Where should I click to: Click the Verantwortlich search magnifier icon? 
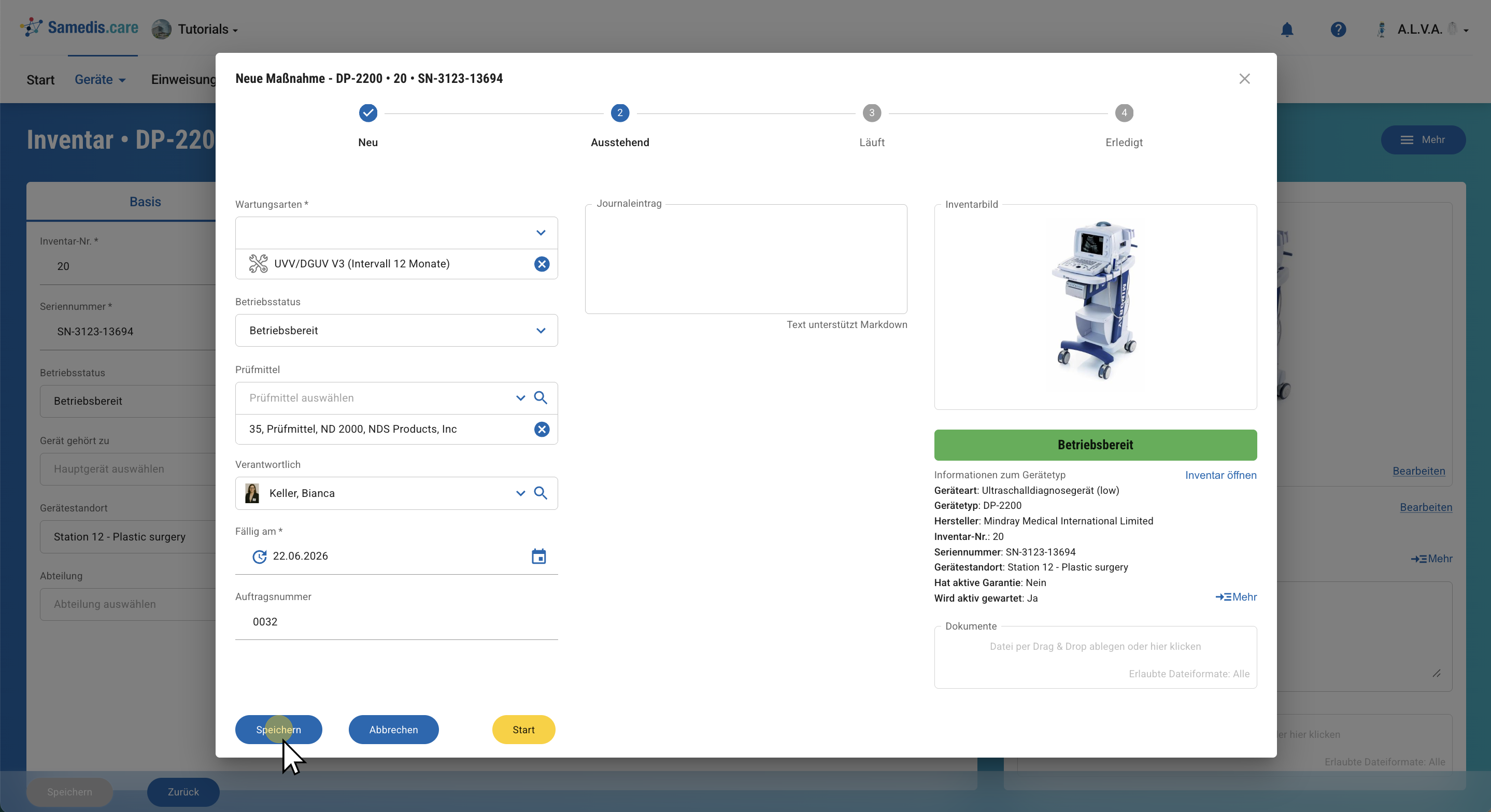tap(540, 493)
